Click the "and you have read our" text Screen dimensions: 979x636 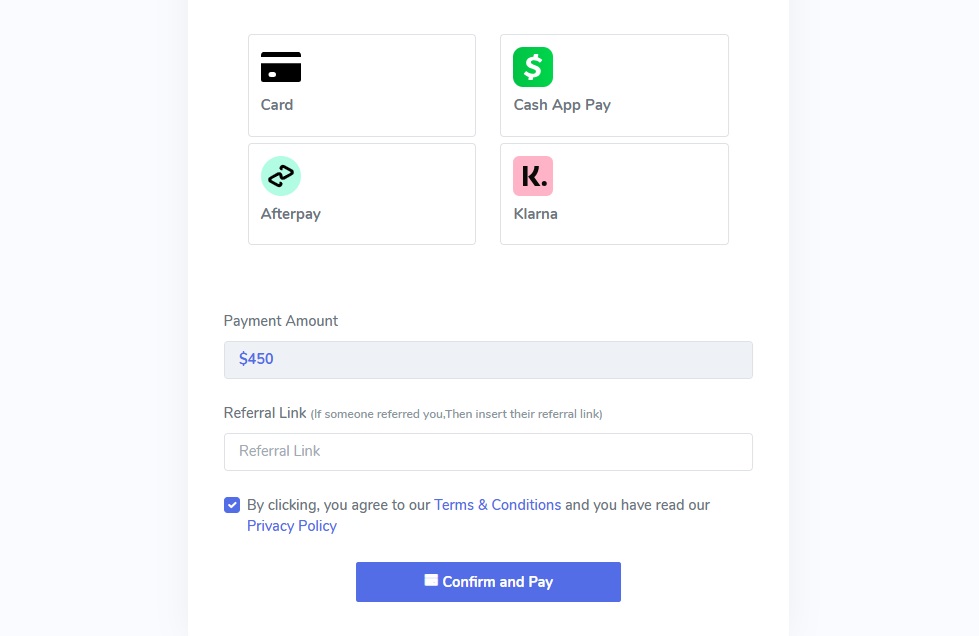(637, 505)
